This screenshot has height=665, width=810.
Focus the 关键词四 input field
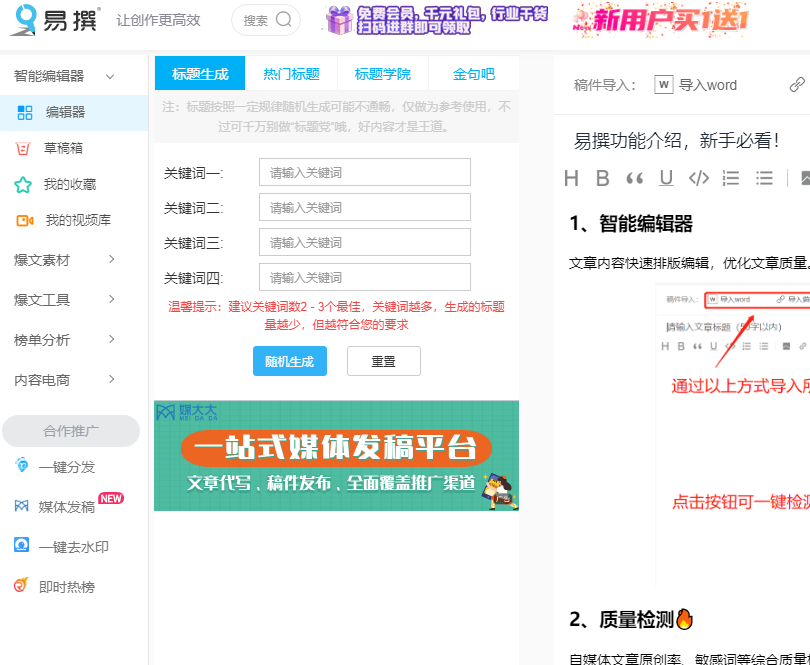[365, 277]
